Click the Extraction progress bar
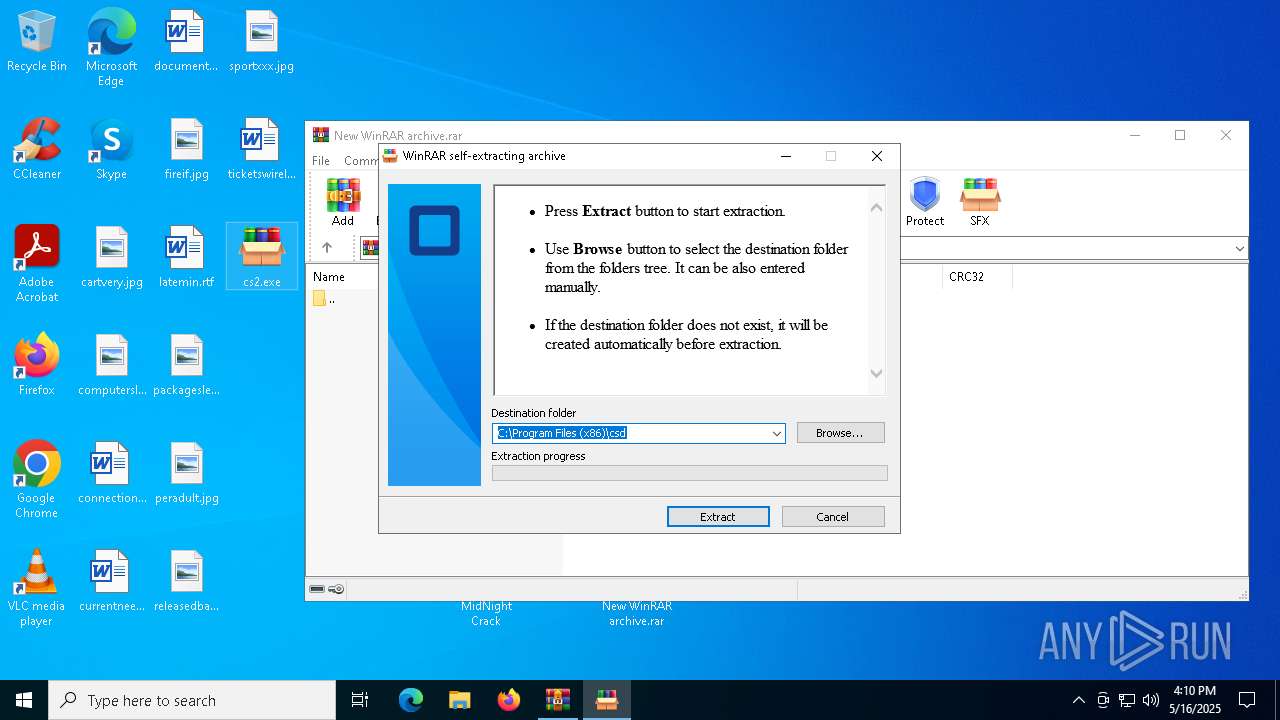This screenshot has height=720, width=1280. point(689,473)
